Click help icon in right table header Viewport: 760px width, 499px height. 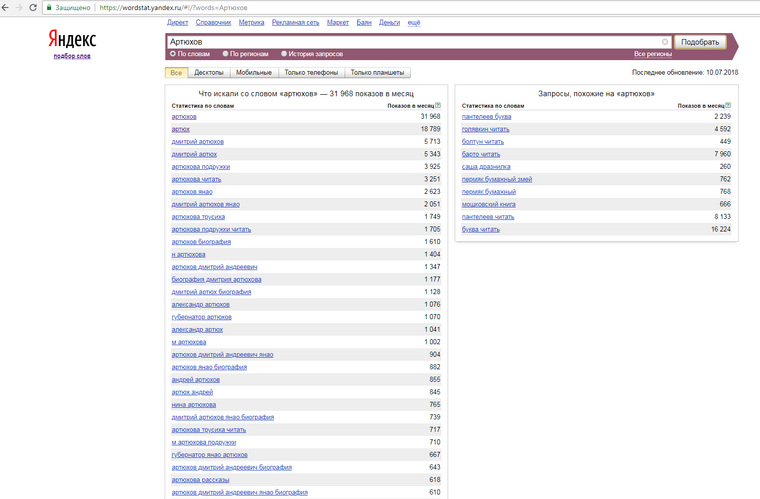[x=728, y=105]
